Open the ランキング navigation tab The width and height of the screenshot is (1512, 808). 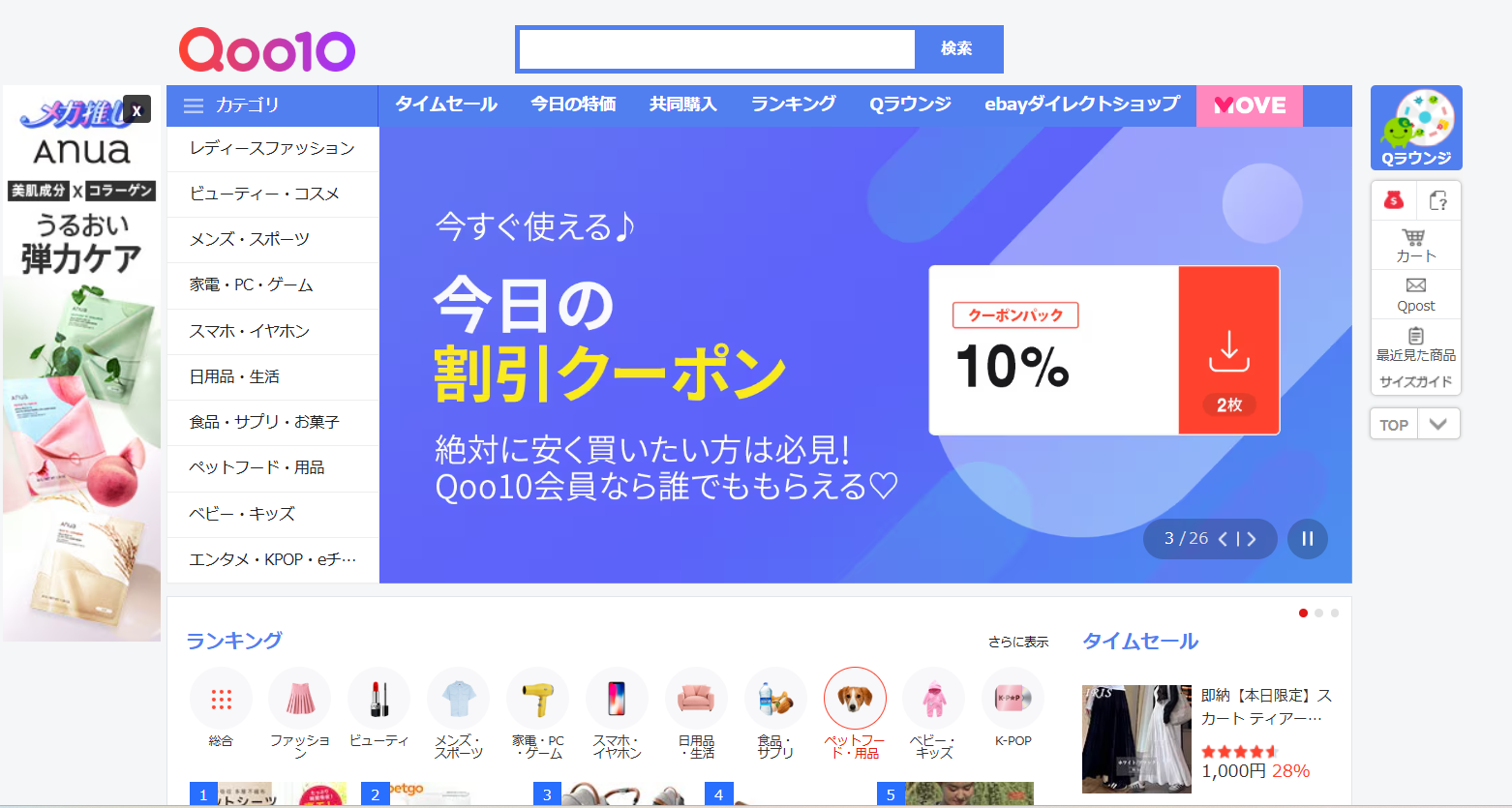794,105
